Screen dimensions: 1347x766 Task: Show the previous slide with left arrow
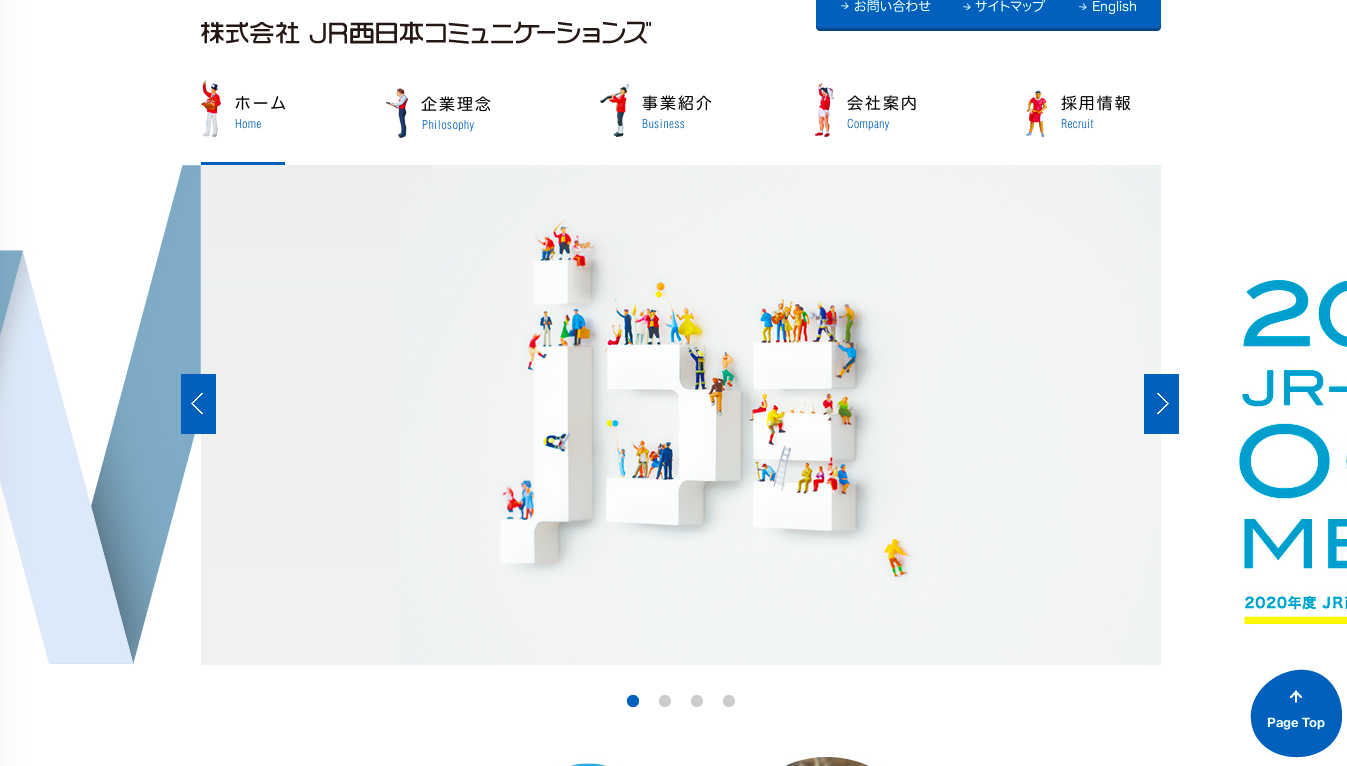[198, 404]
